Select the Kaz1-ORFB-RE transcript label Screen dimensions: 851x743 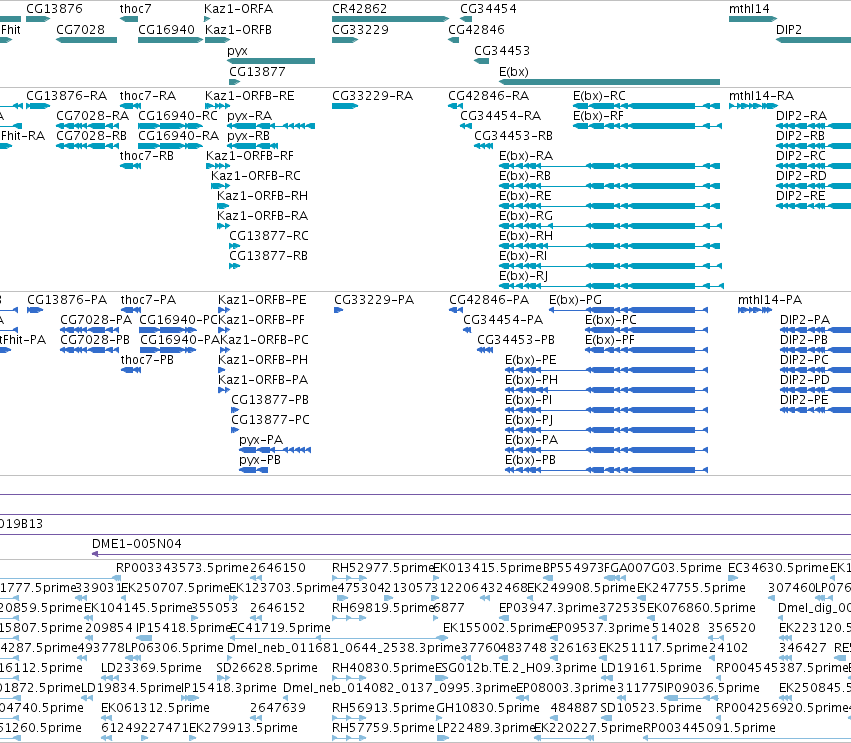[250, 96]
